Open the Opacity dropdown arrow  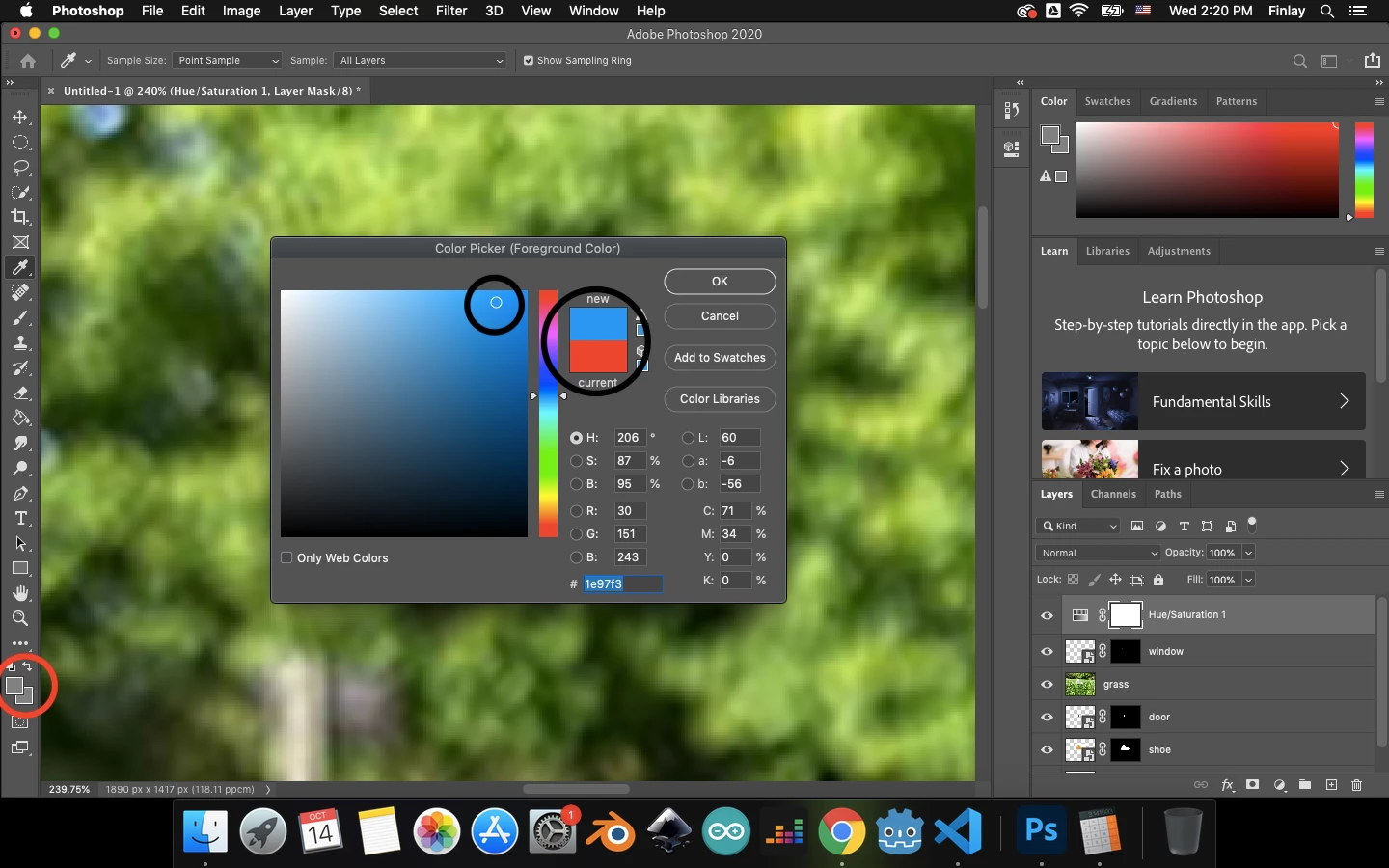(x=1248, y=553)
